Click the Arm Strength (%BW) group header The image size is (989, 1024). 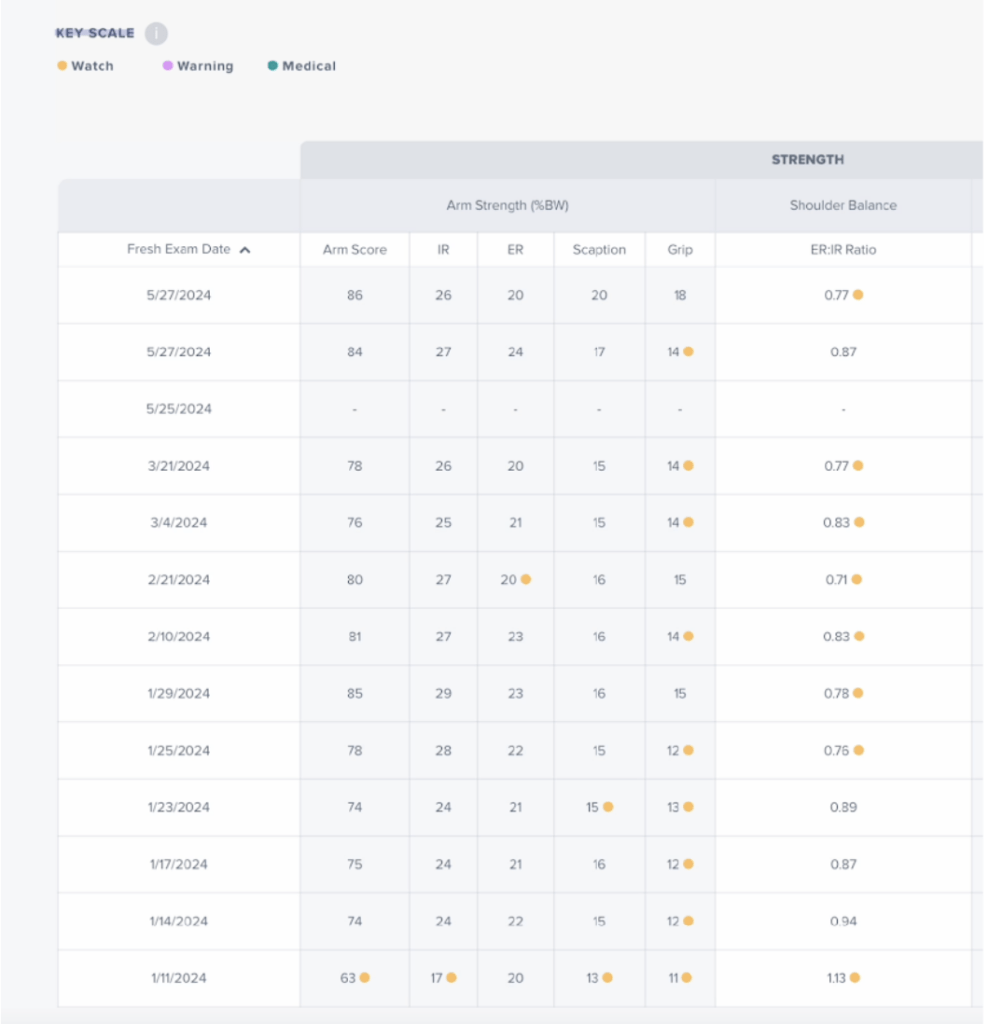click(507, 205)
